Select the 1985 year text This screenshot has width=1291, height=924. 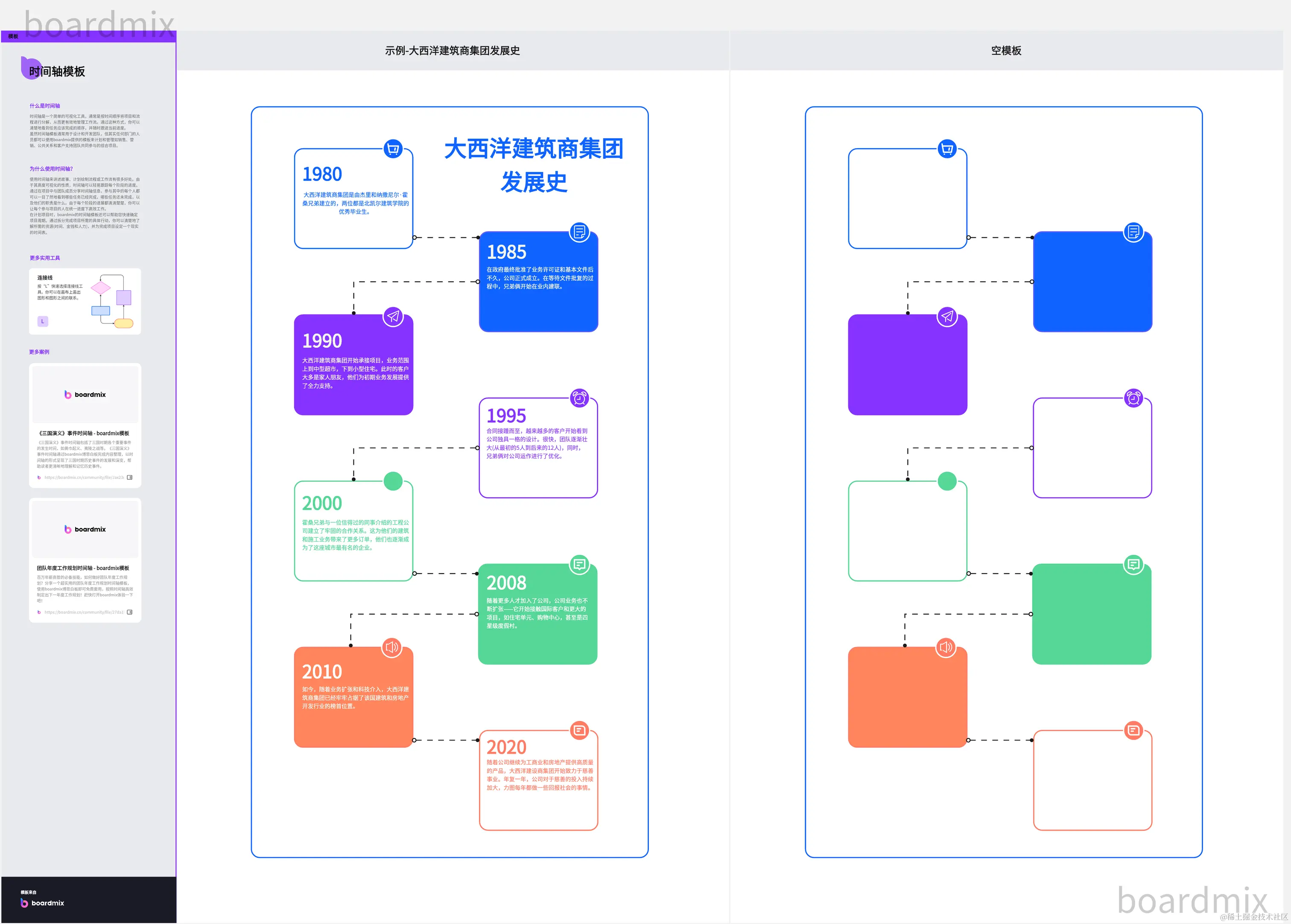pyautogui.click(x=506, y=252)
